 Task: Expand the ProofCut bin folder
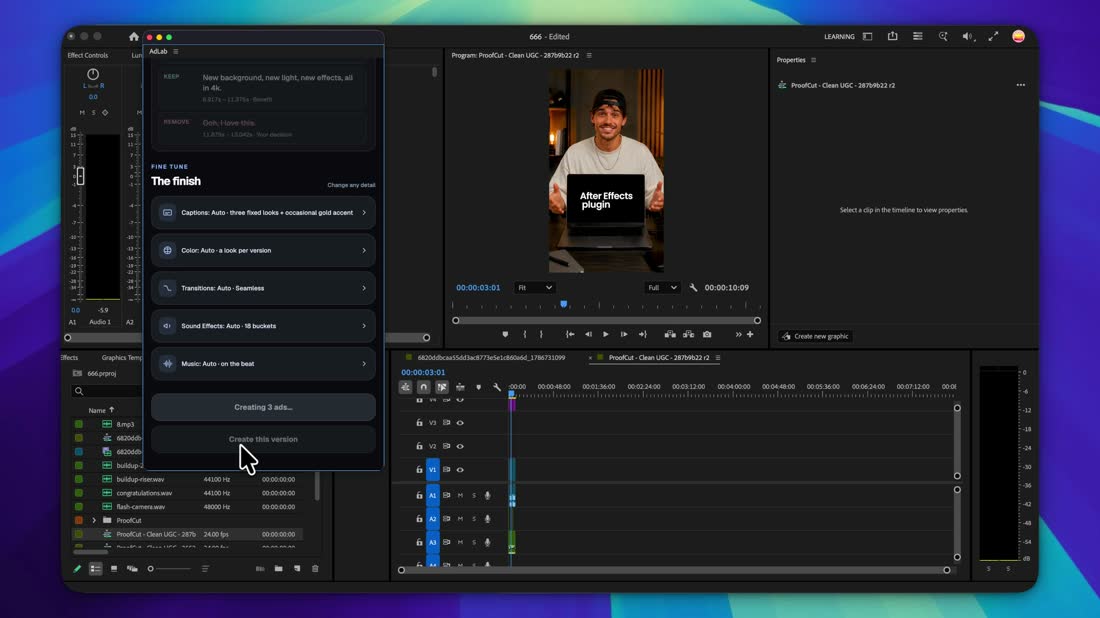point(94,520)
